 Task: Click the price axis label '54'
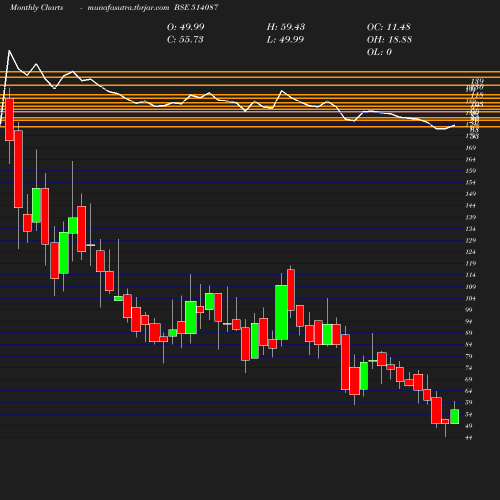(469, 414)
